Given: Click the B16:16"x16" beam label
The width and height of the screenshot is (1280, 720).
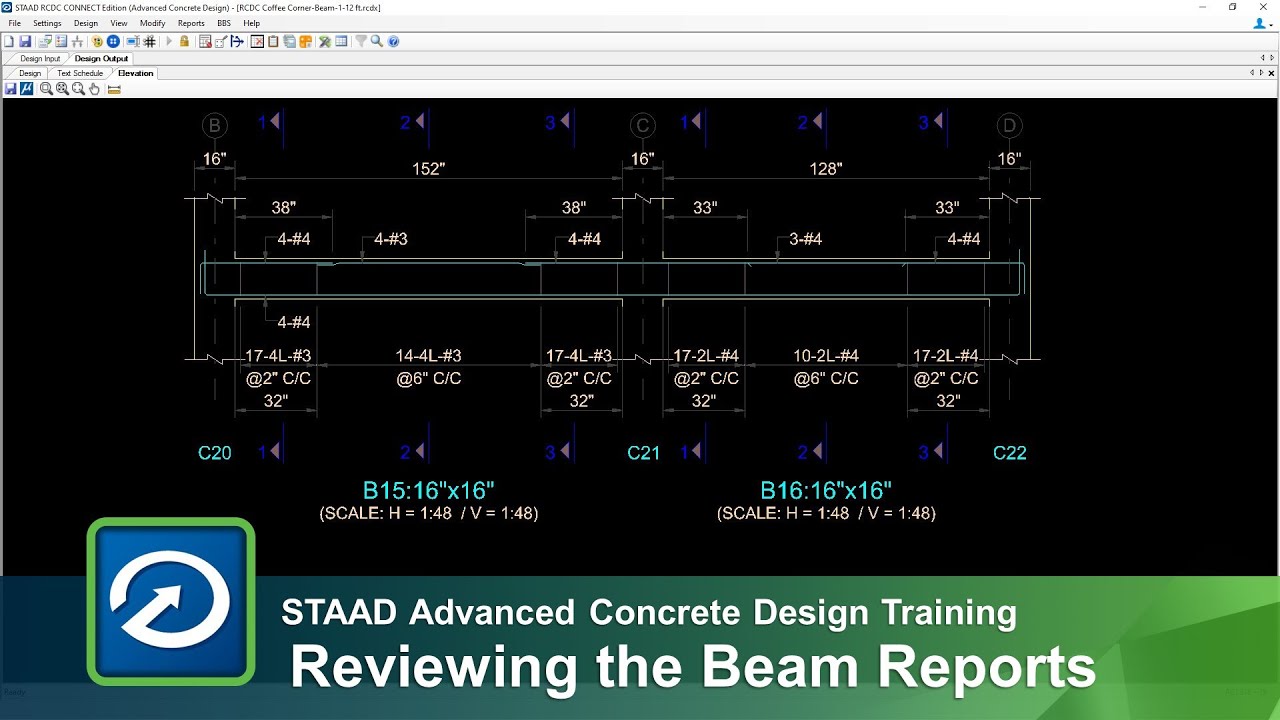Looking at the screenshot, I should pyautogui.click(x=826, y=490).
